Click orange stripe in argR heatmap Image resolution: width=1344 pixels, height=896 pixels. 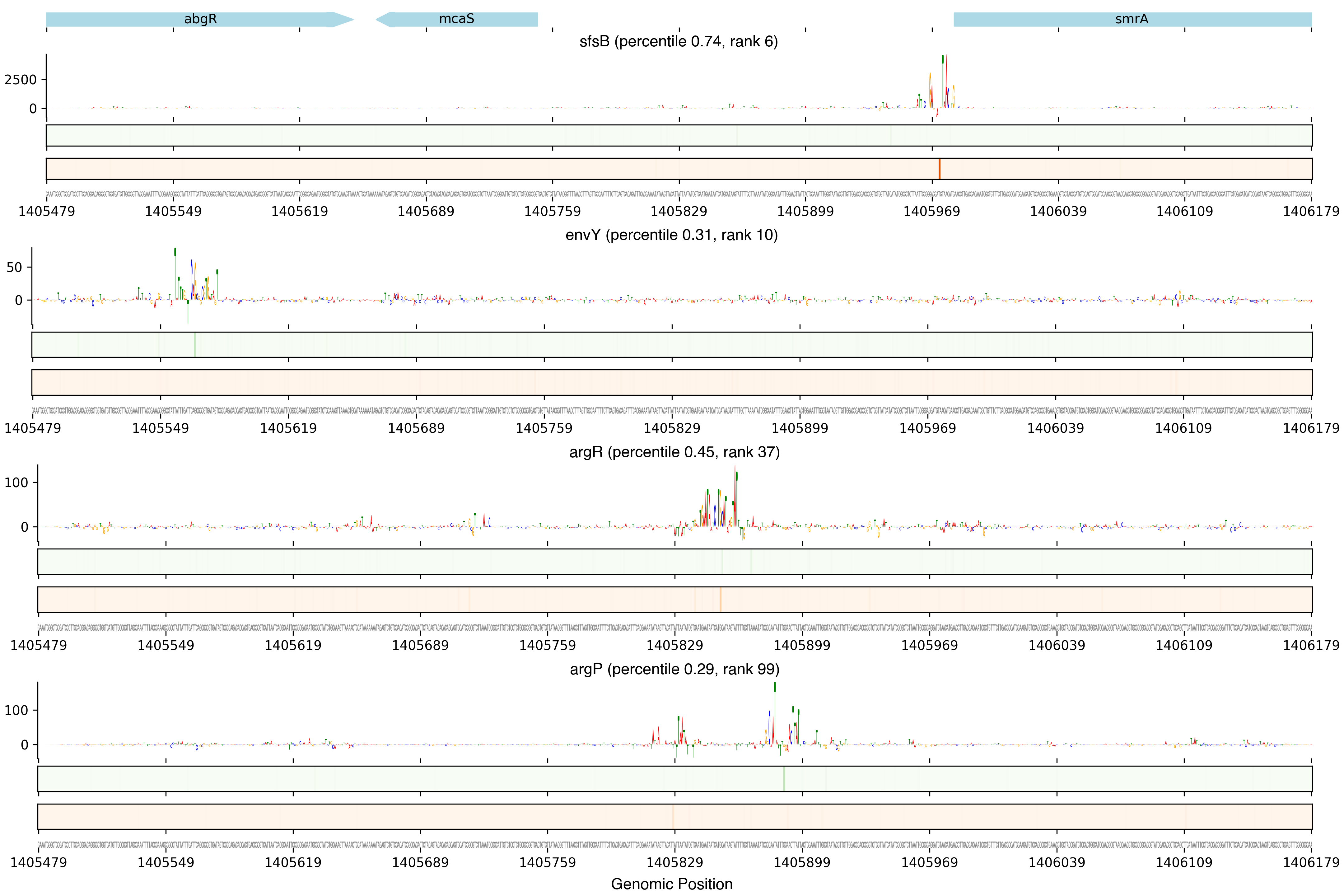[721, 600]
